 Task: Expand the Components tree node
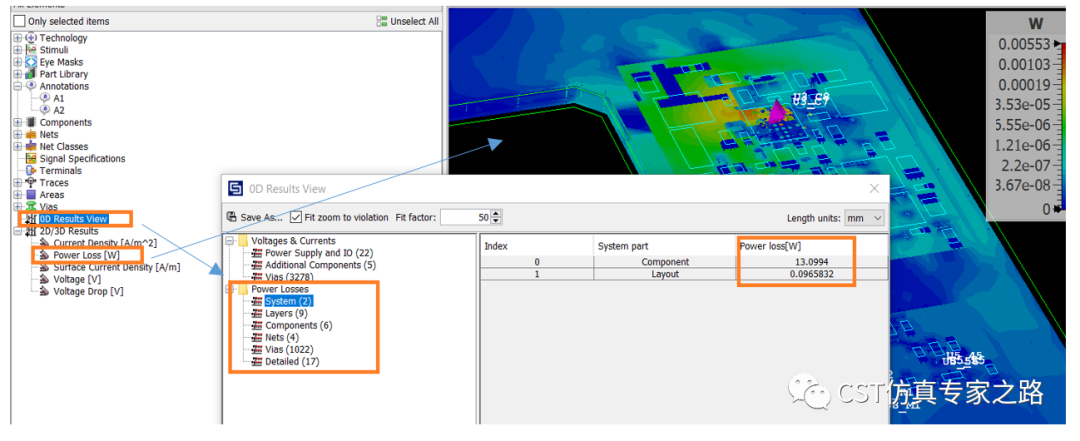point(17,123)
